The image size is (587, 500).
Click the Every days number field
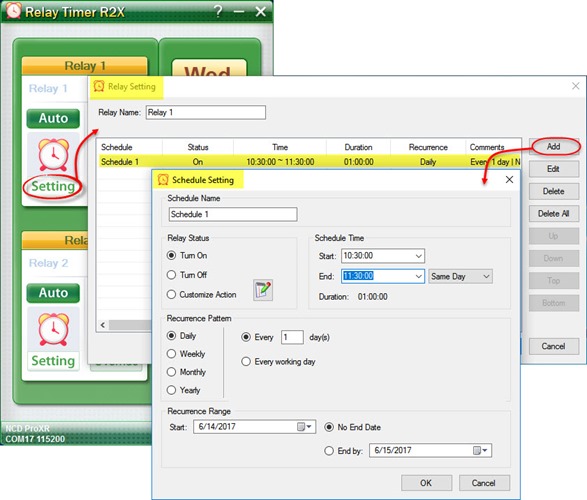[x=292, y=337]
